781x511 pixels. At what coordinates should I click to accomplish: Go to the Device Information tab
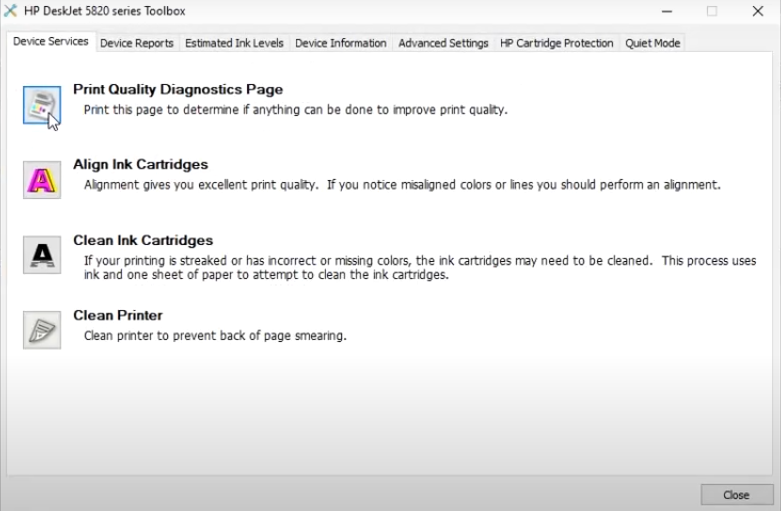coord(341,43)
